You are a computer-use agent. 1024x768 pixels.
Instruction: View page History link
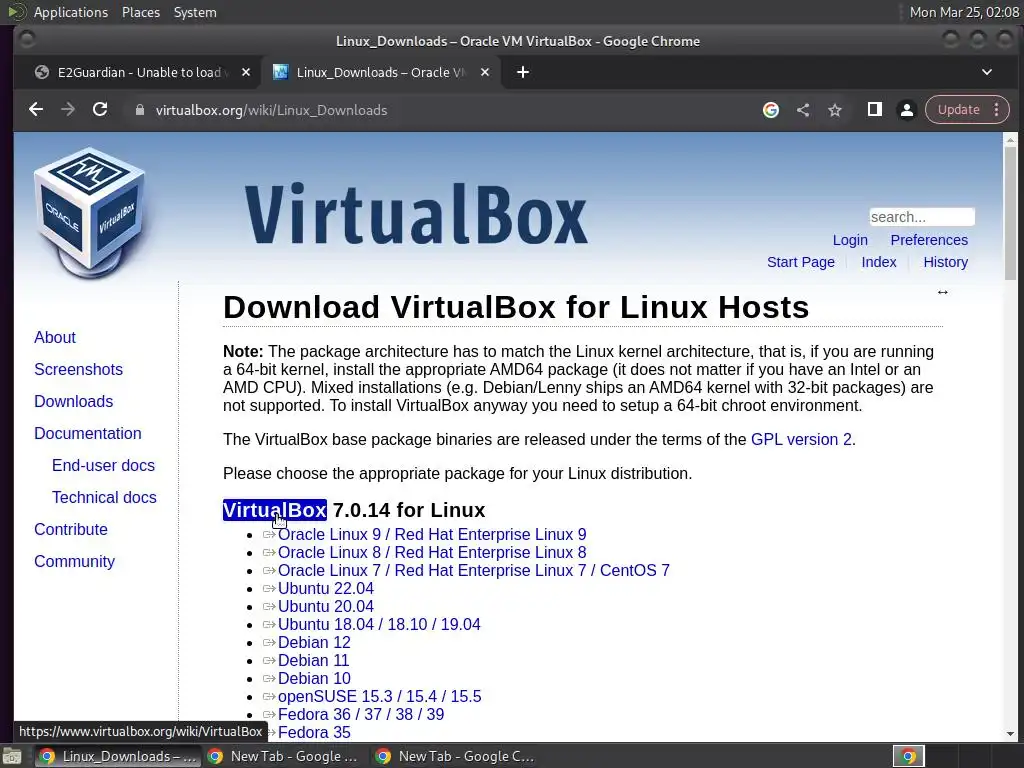(945, 262)
